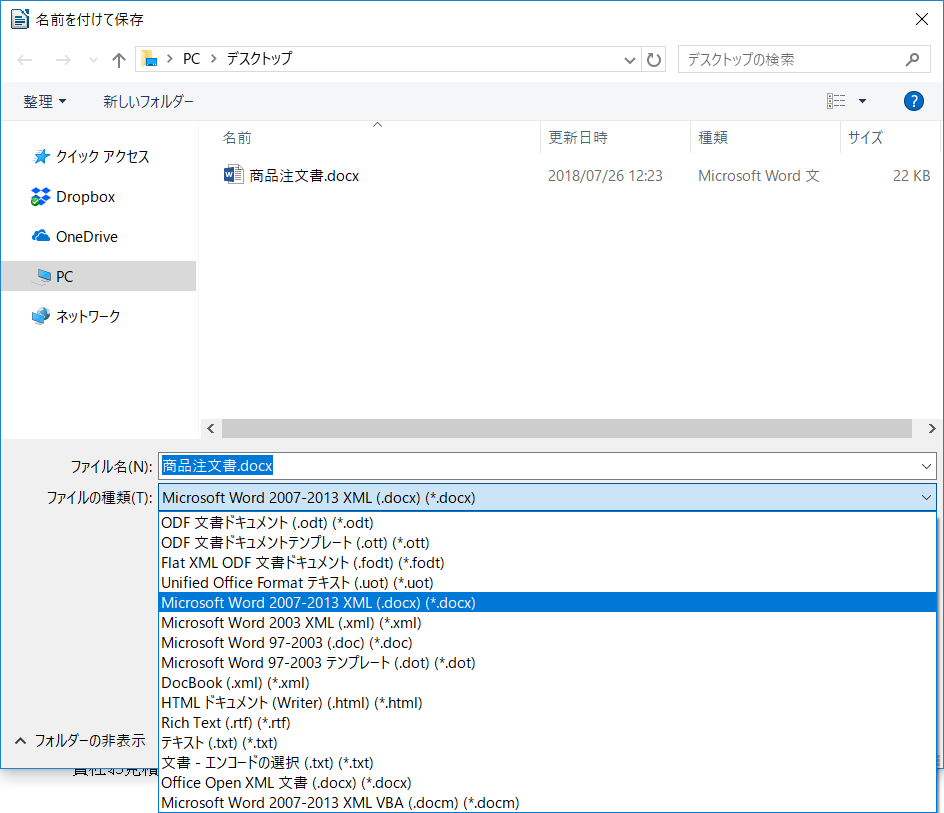This screenshot has width=944, height=813.
Task: Click PC in the breadcrumb path
Action: click(x=191, y=60)
